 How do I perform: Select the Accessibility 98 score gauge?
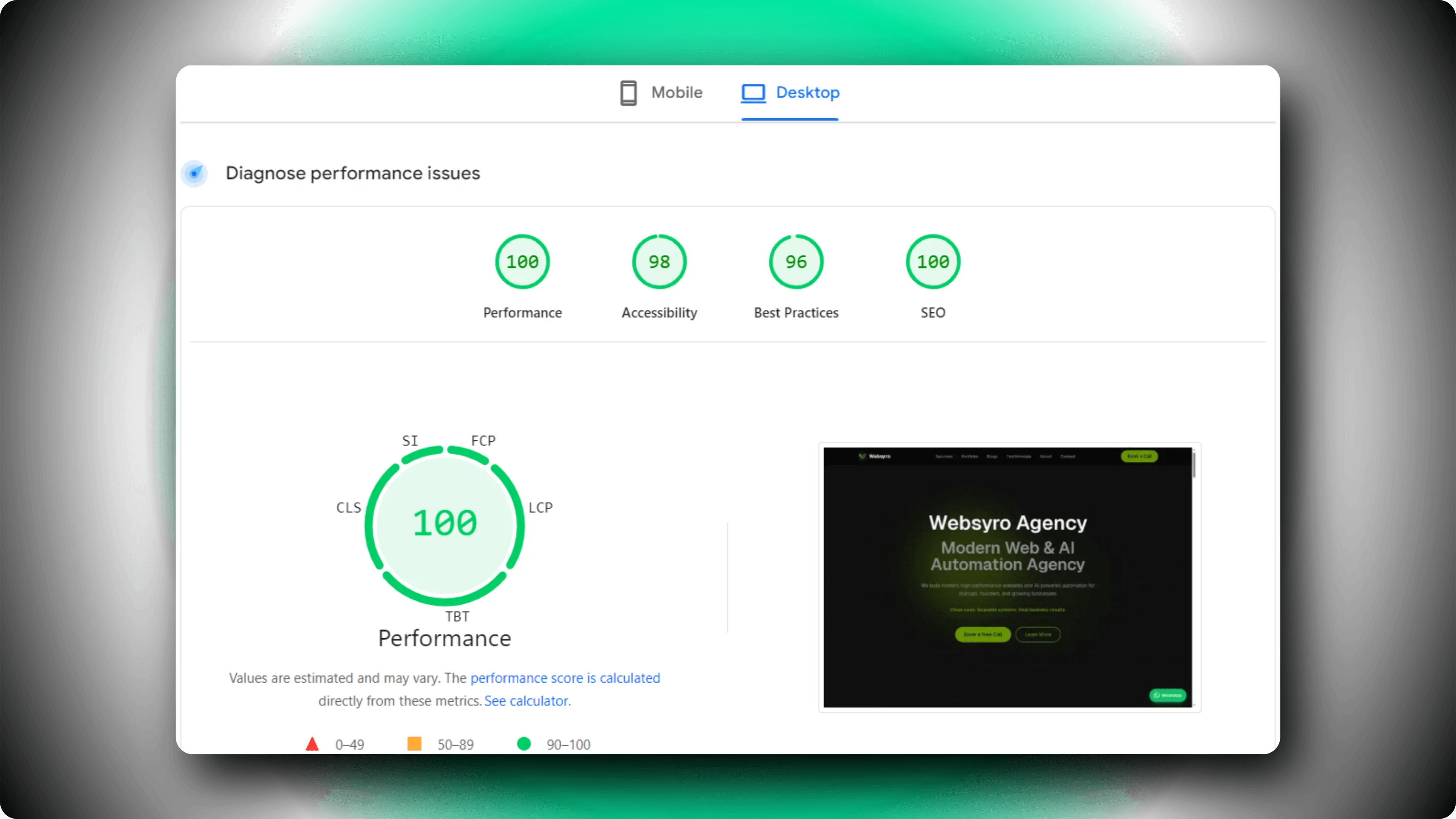(x=659, y=262)
